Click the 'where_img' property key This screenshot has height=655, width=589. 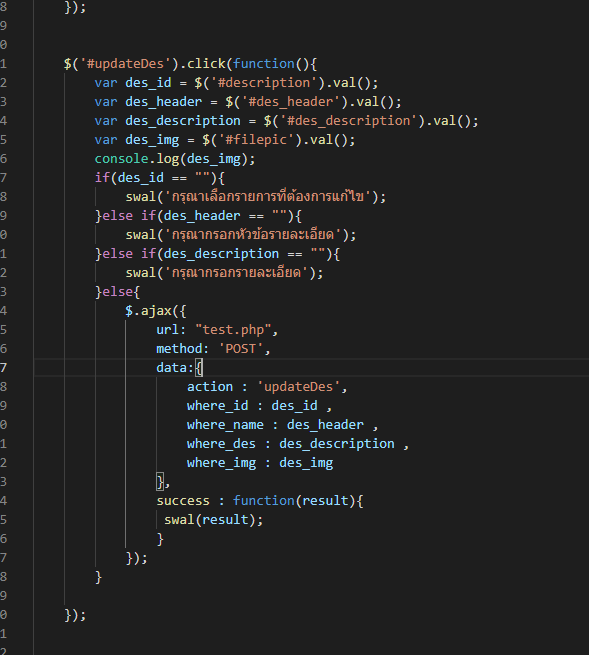[x=221, y=463]
